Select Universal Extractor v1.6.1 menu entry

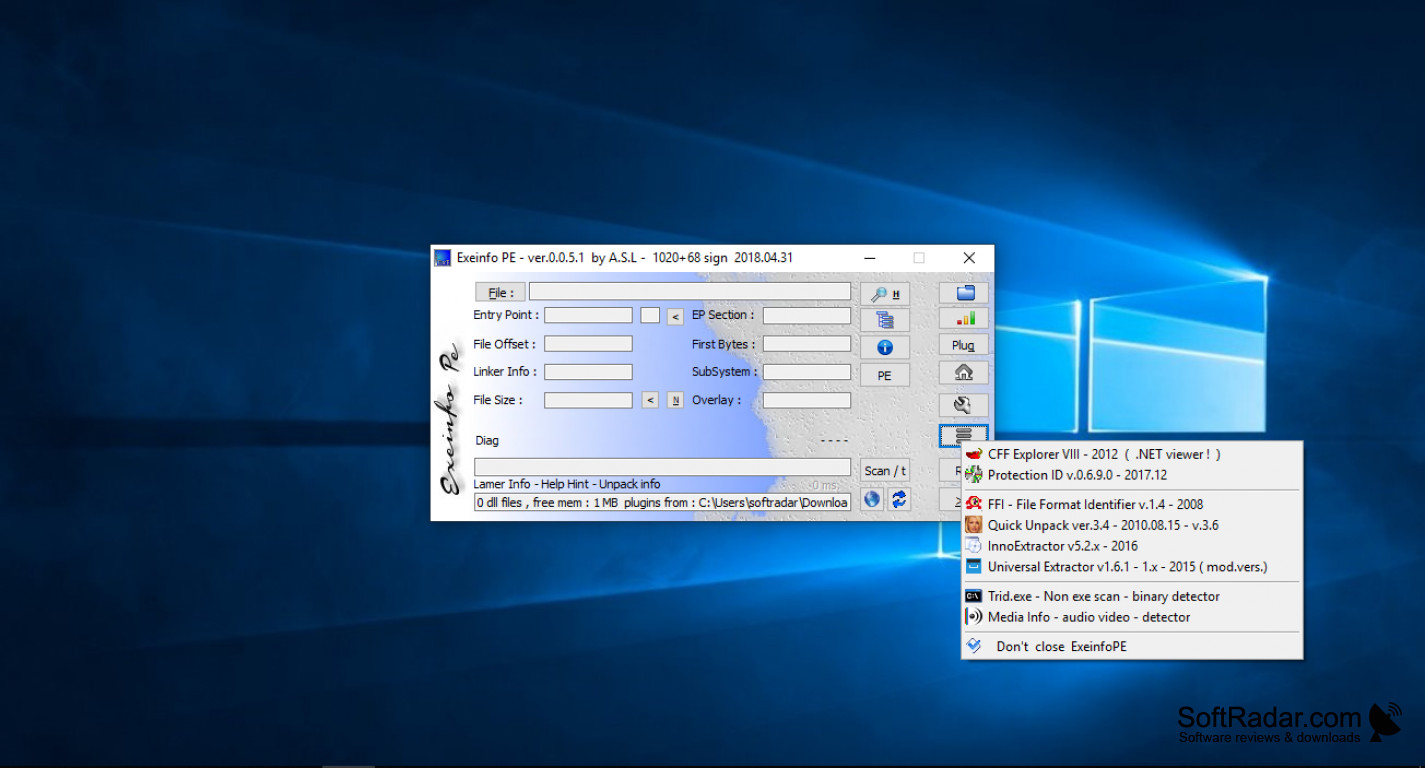pos(1132,567)
